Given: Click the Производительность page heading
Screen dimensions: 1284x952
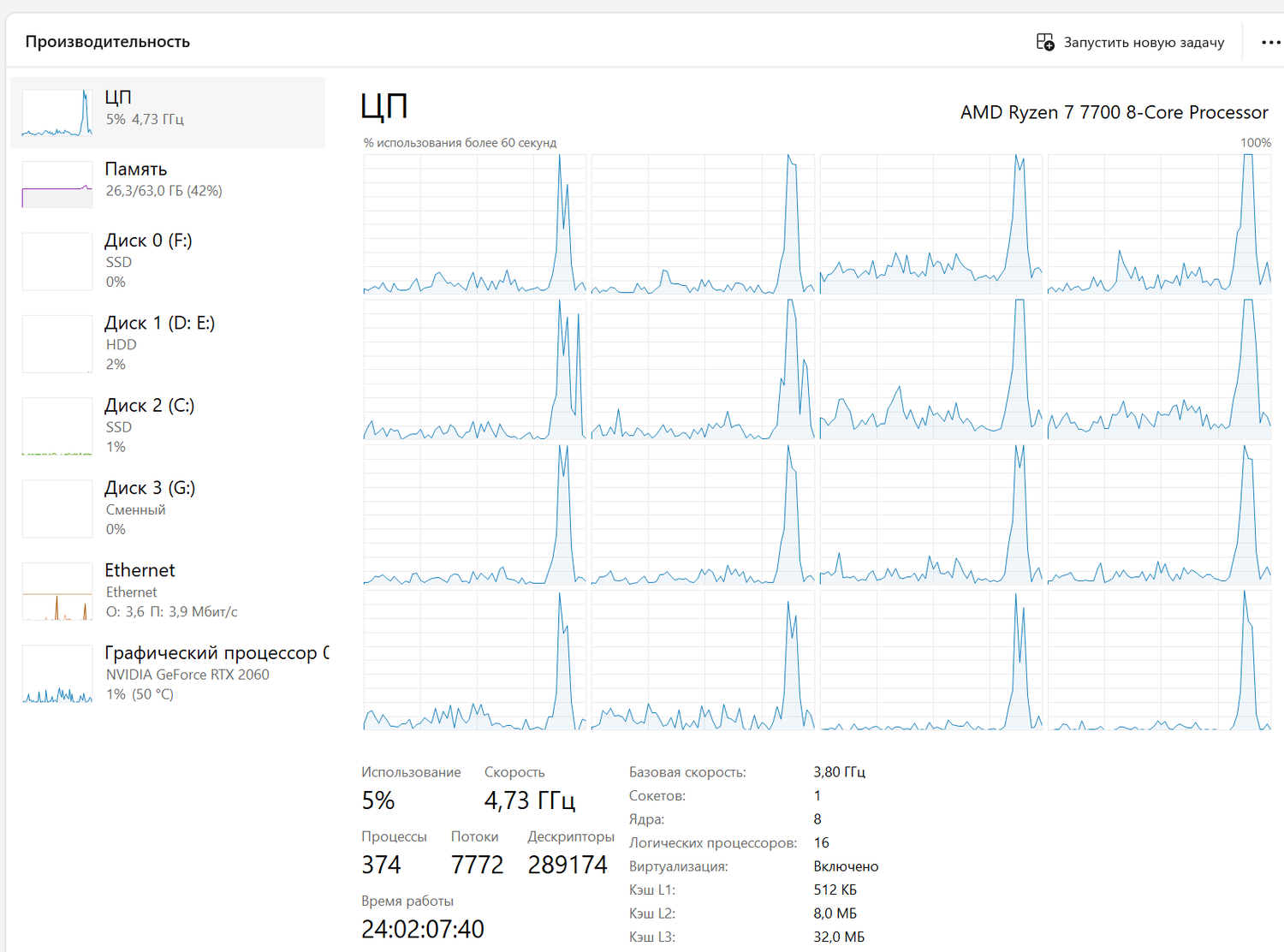Looking at the screenshot, I should (x=108, y=42).
